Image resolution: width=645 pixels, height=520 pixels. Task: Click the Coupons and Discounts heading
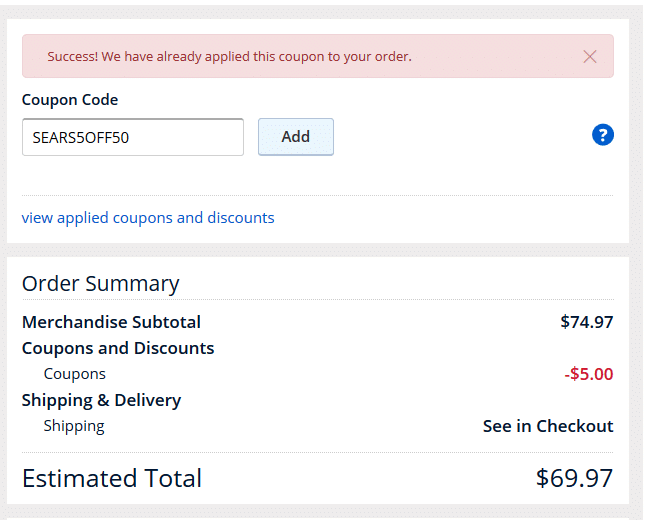pos(118,348)
